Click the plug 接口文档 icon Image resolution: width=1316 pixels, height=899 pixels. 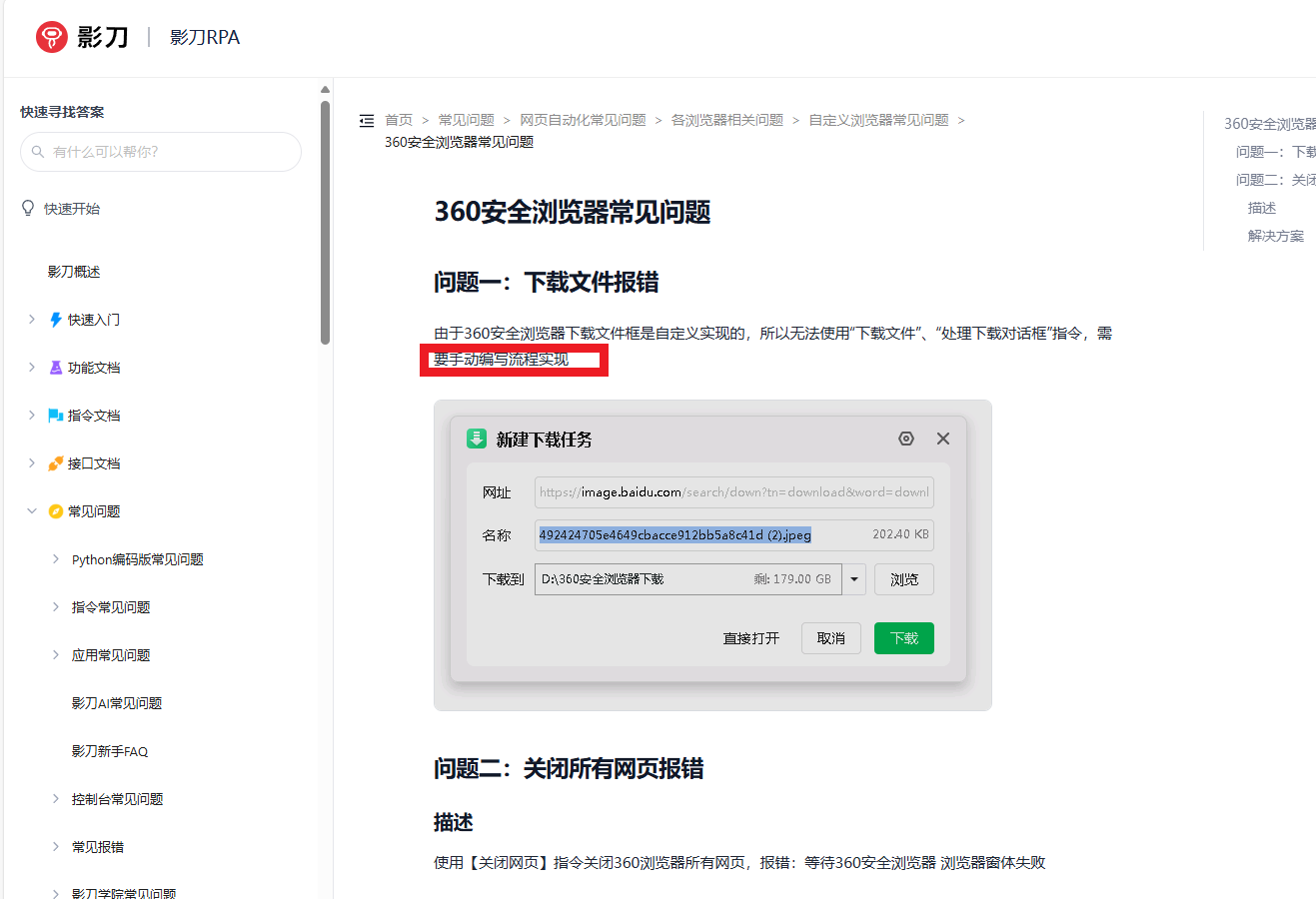click(56, 463)
